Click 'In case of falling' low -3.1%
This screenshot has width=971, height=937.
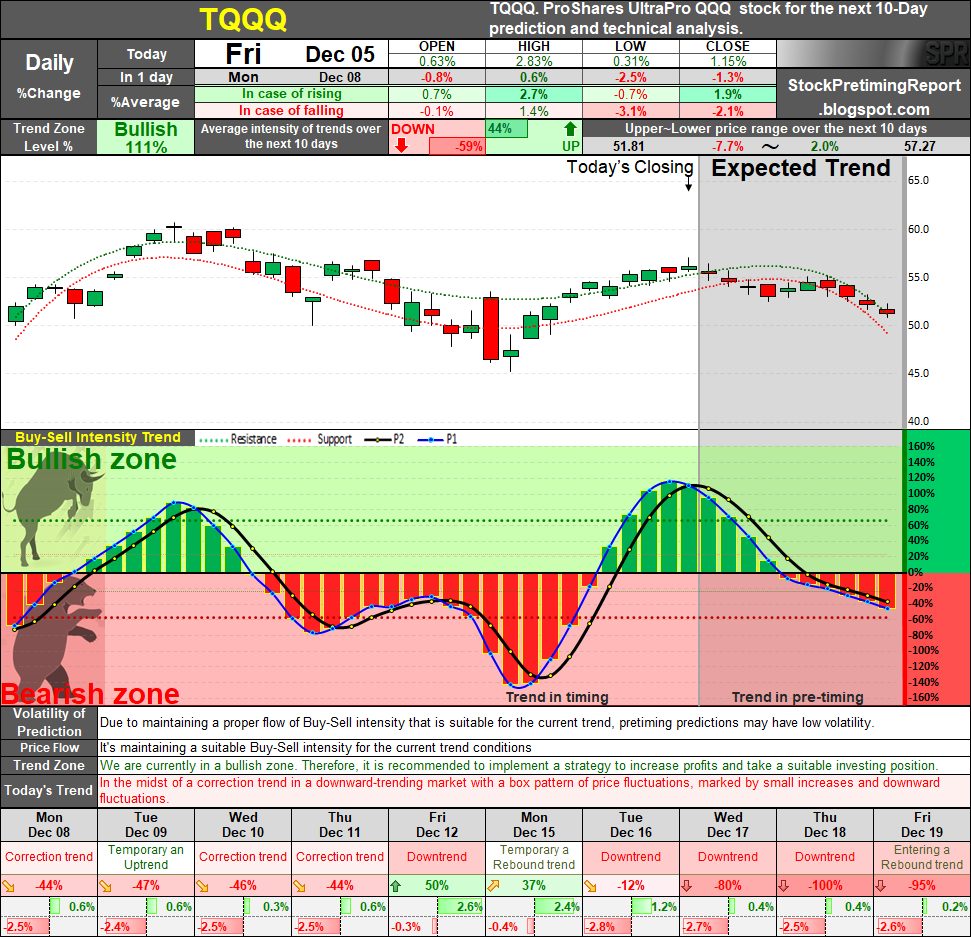pos(630,111)
